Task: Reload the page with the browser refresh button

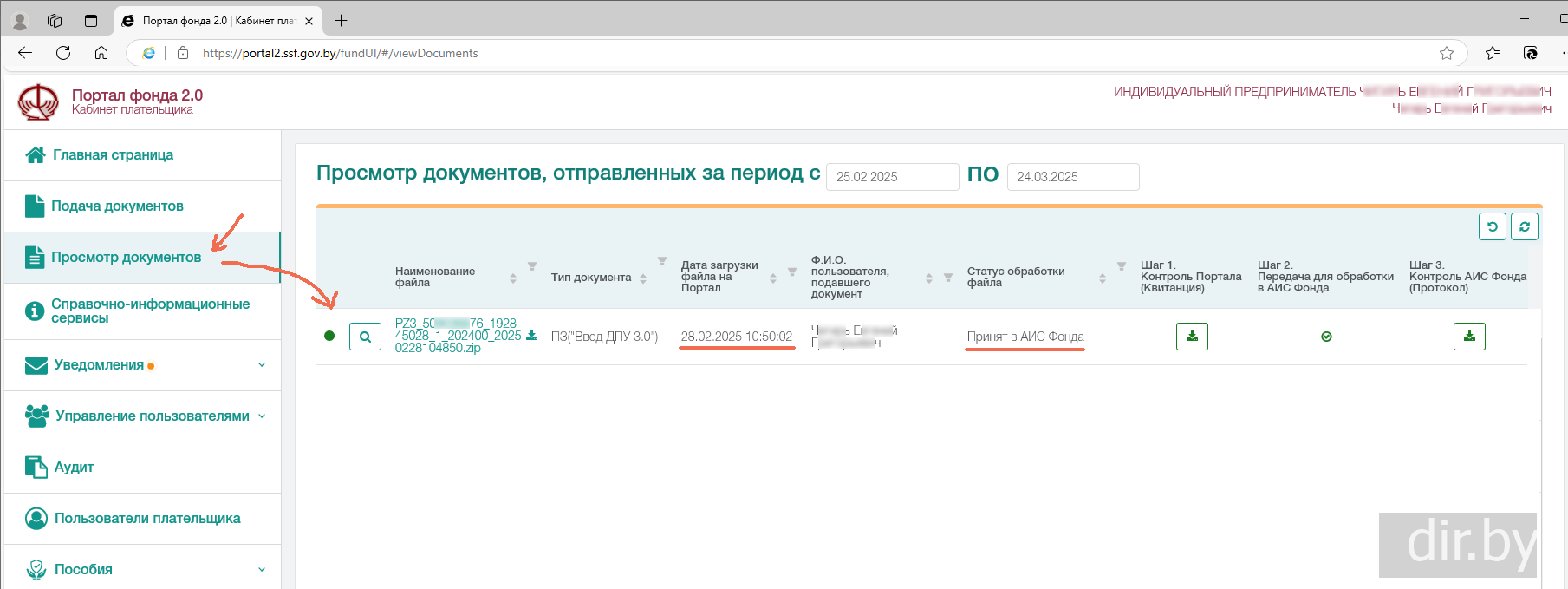Action: pyautogui.click(x=63, y=53)
